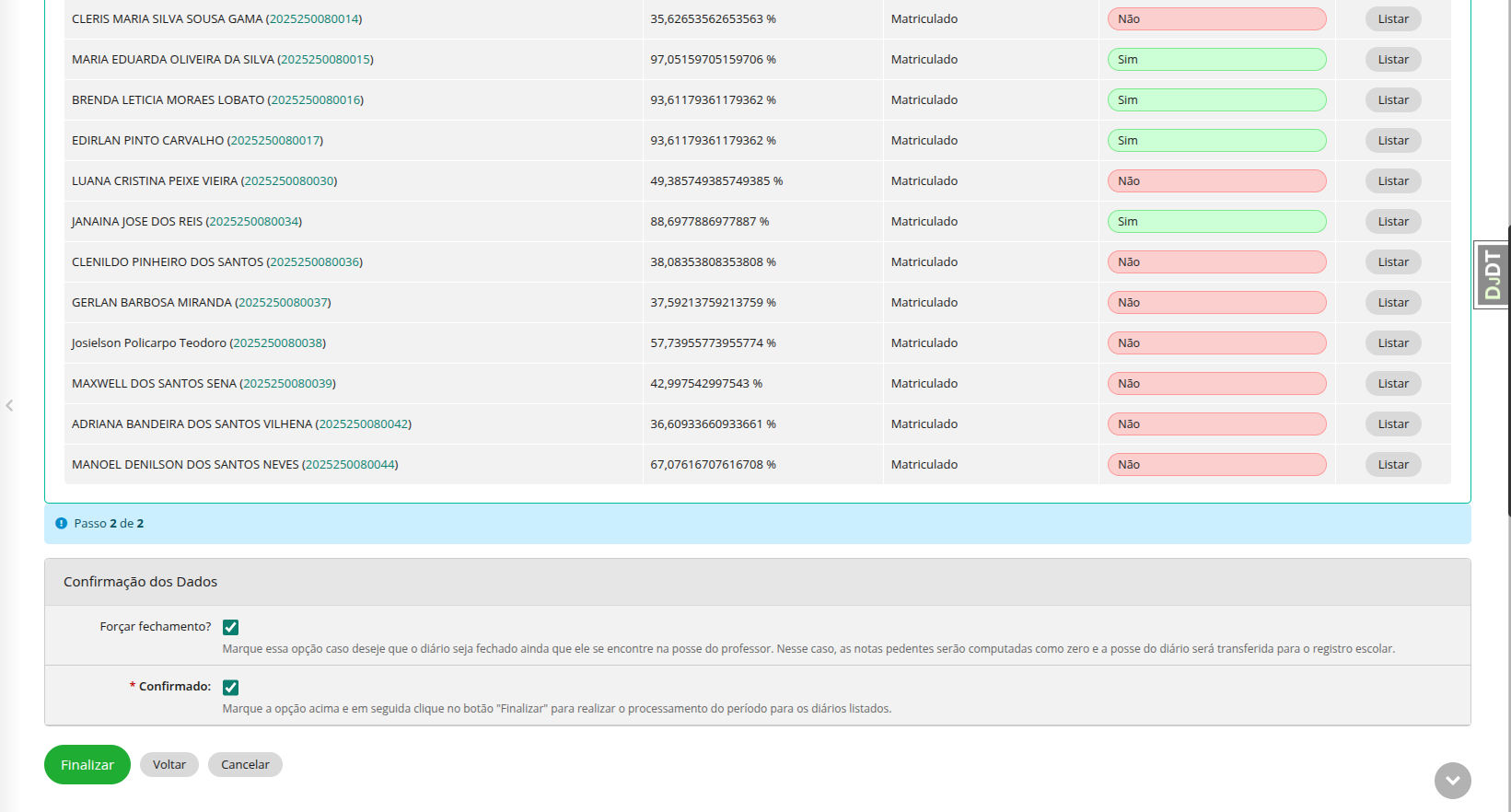The height and width of the screenshot is (812, 1511).
Task: Toggle the Forçar fechamento checkbox
Action: click(x=230, y=627)
